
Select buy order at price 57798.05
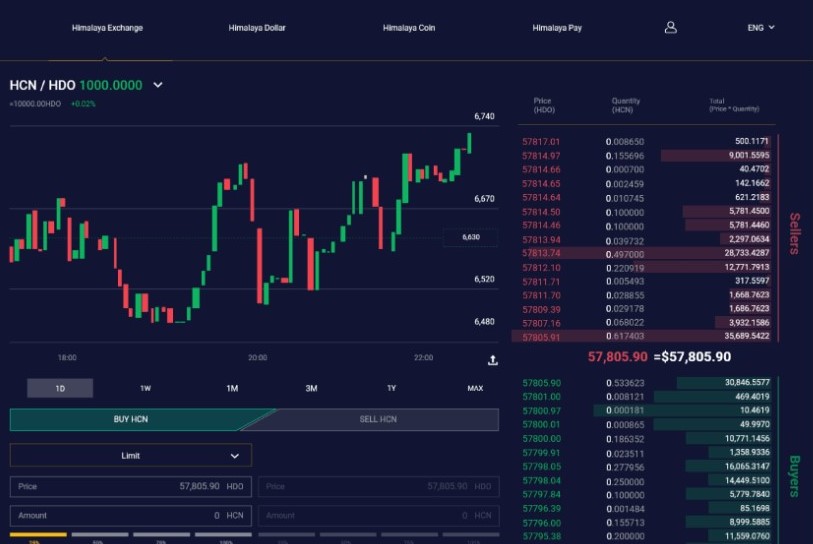pyautogui.click(x=646, y=466)
